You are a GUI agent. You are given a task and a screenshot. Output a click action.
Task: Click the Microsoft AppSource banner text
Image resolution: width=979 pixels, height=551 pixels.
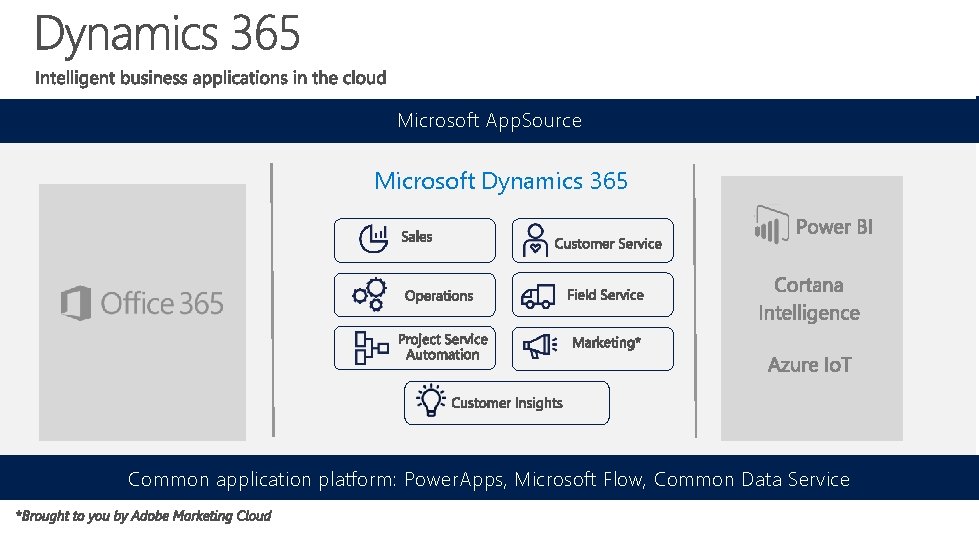tap(490, 120)
